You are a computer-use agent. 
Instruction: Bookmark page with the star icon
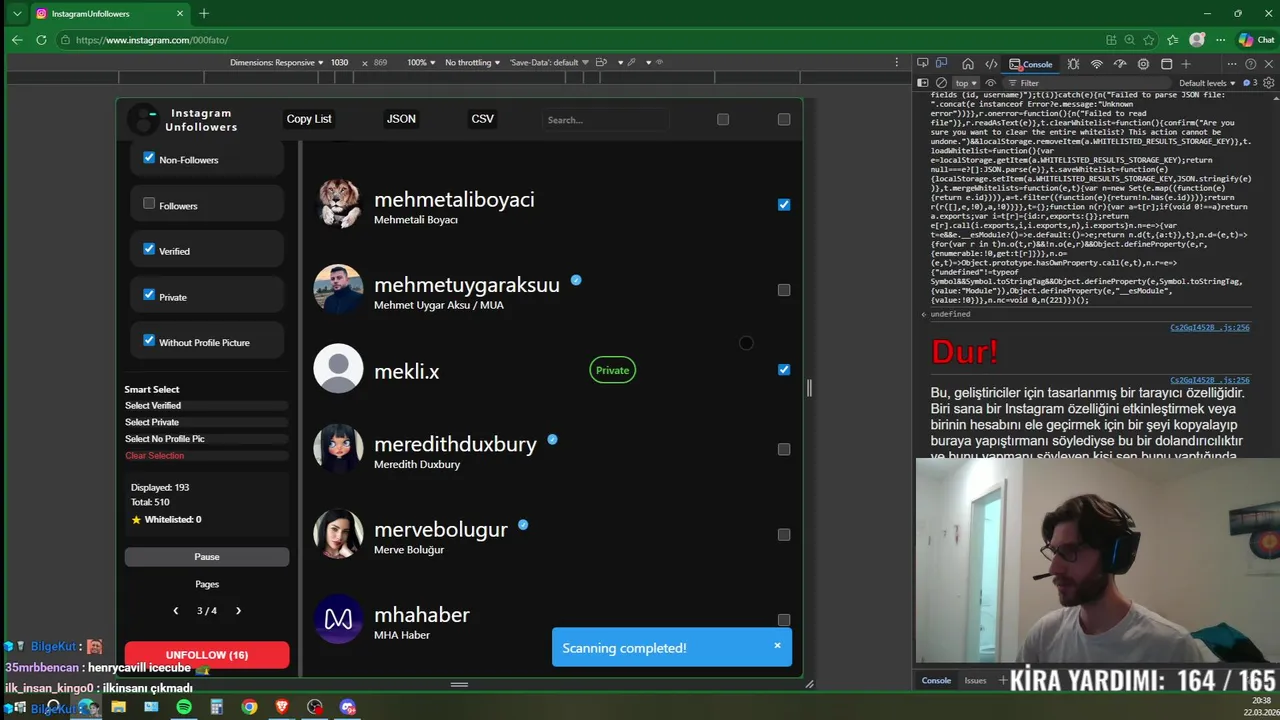1148,40
